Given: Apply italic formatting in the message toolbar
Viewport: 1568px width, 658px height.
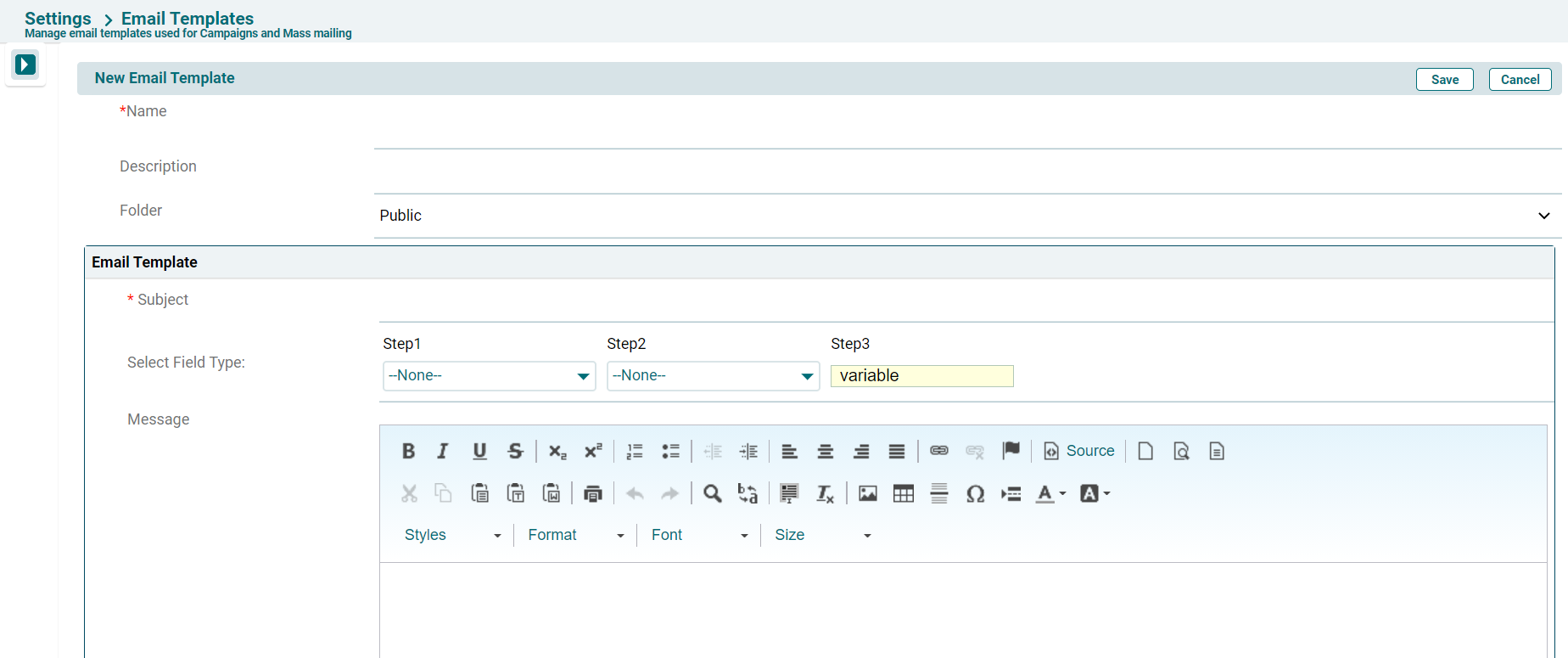Looking at the screenshot, I should click(443, 451).
